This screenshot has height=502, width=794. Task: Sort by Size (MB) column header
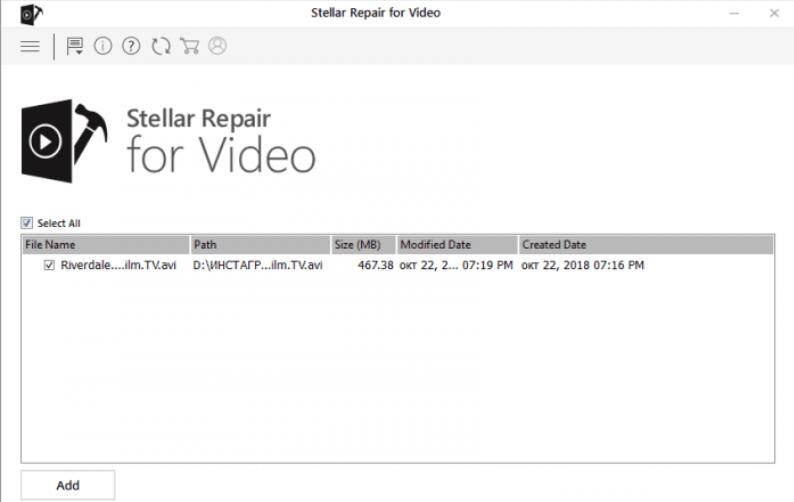(364, 245)
